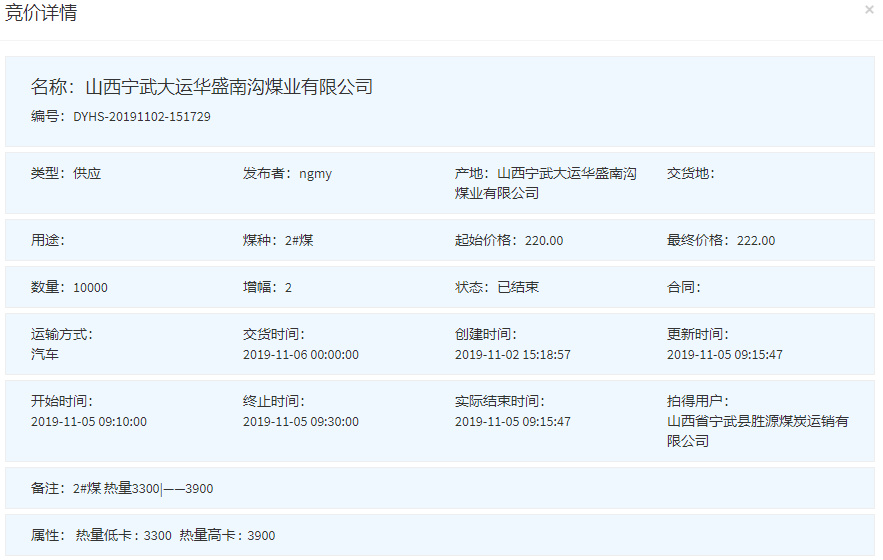
Task: Click the 合同 label
Action: tap(684, 287)
